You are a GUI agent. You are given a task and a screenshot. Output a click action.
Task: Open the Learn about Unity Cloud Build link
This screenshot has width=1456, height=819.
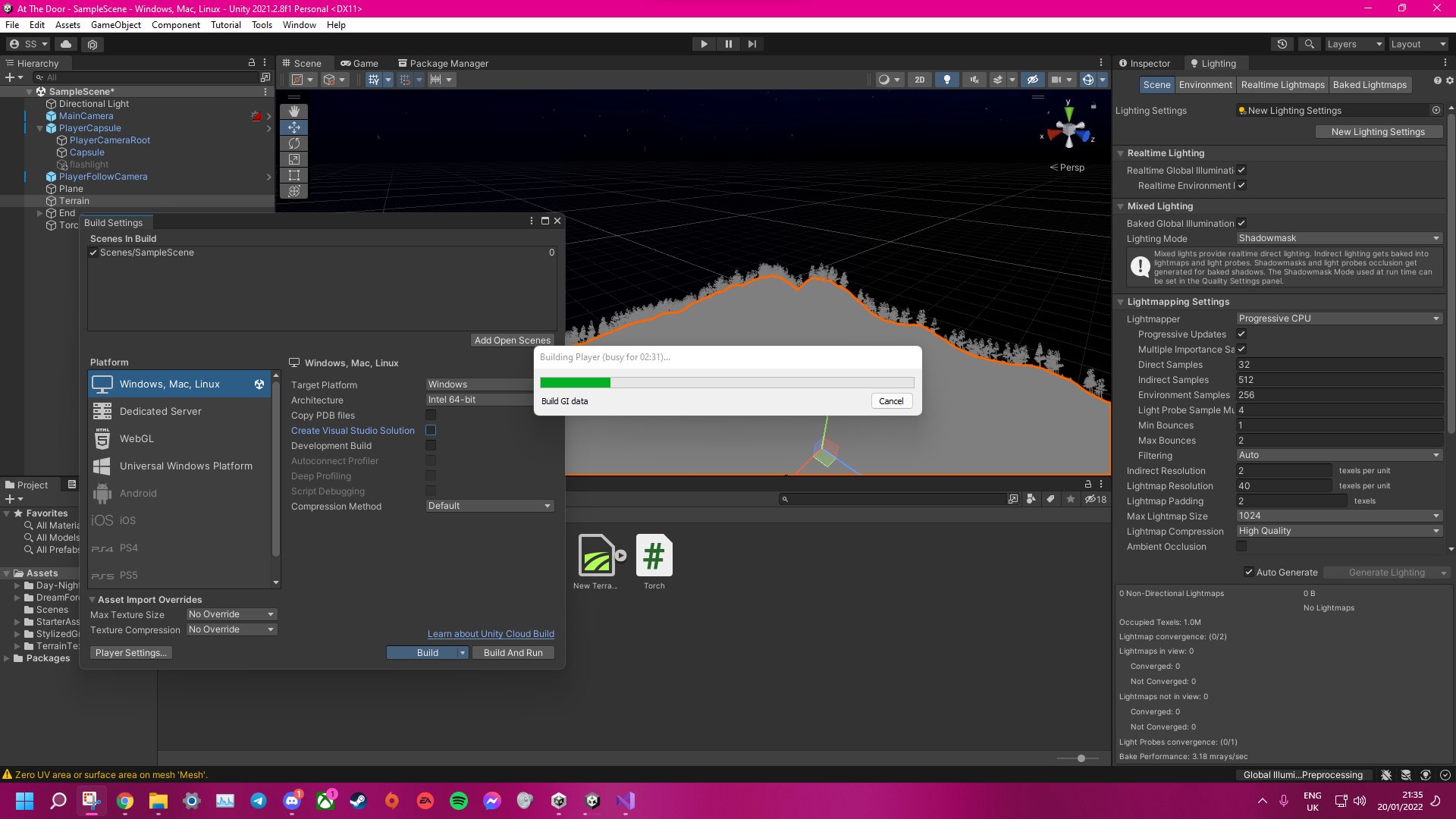(x=491, y=634)
